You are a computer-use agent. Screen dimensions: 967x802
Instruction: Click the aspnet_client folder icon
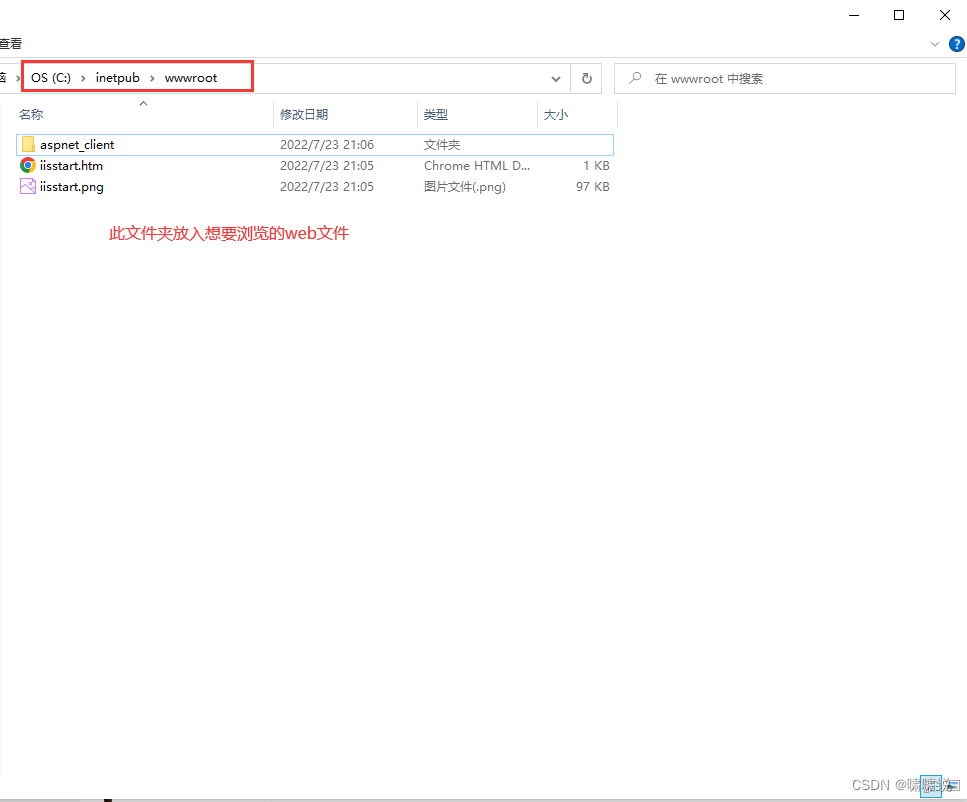click(x=28, y=145)
